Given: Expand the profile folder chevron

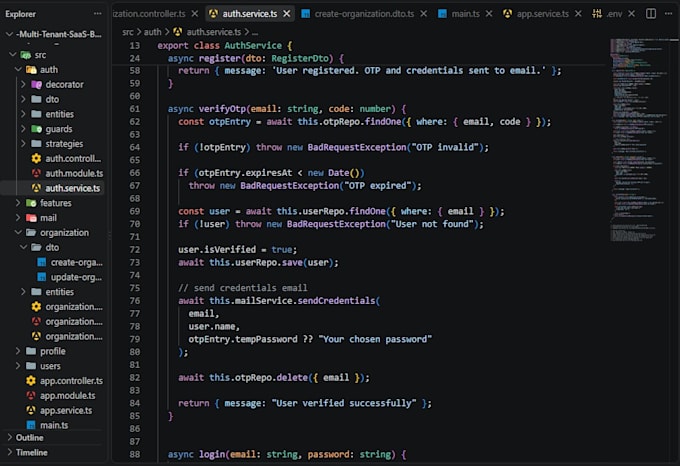Looking at the screenshot, I should (18, 351).
